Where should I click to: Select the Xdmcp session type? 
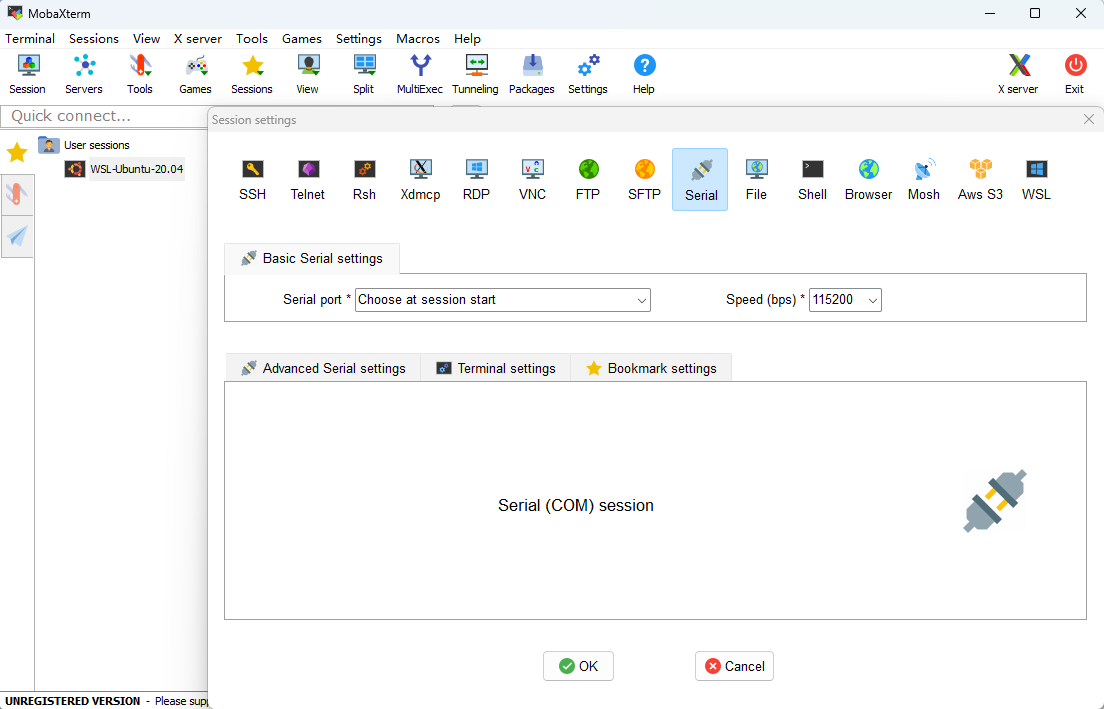420,180
